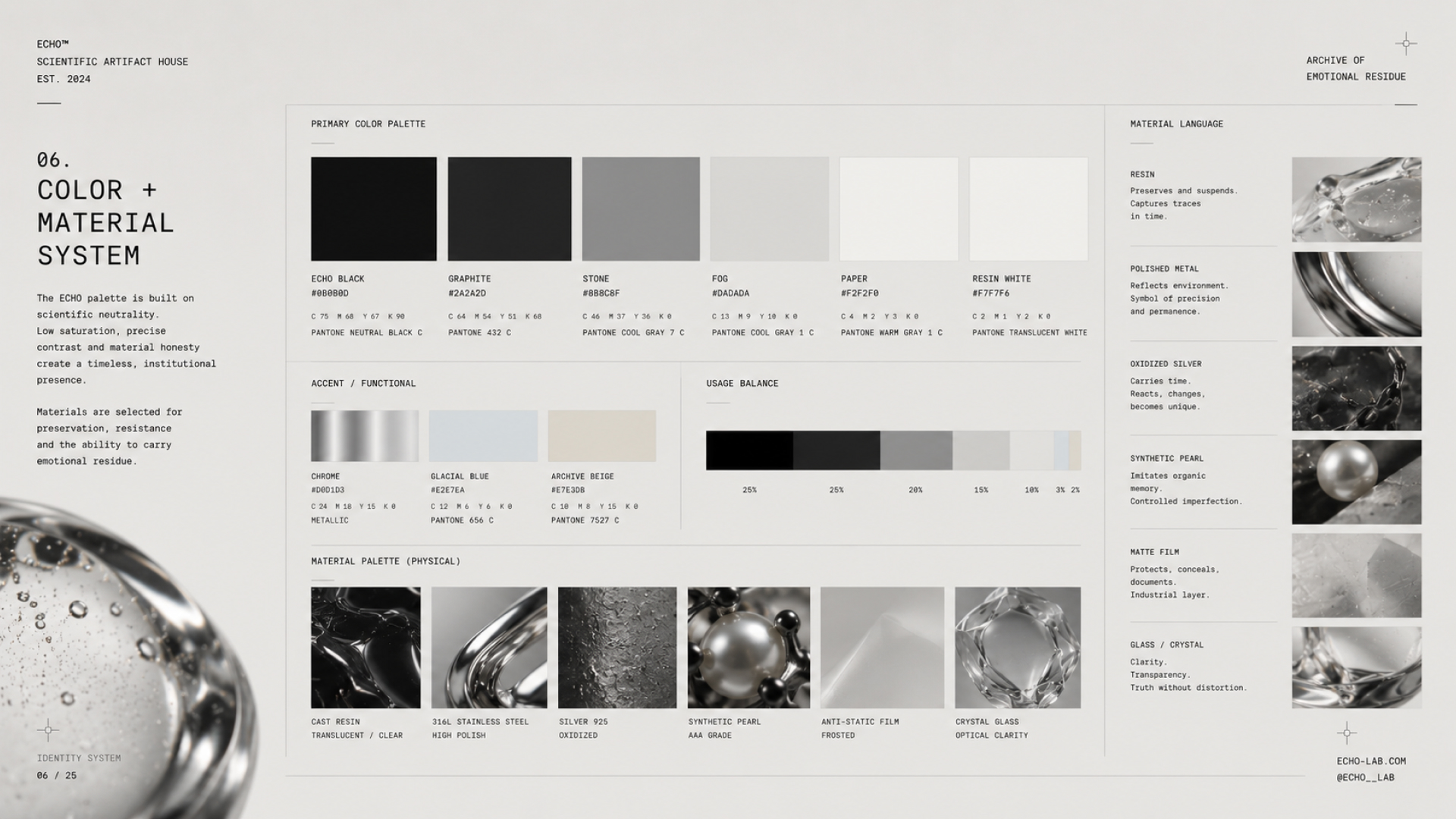Image resolution: width=1456 pixels, height=819 pixels.
Task: Open the Synthetic Pearl AAA Grade photo
Action: point(748,648)
